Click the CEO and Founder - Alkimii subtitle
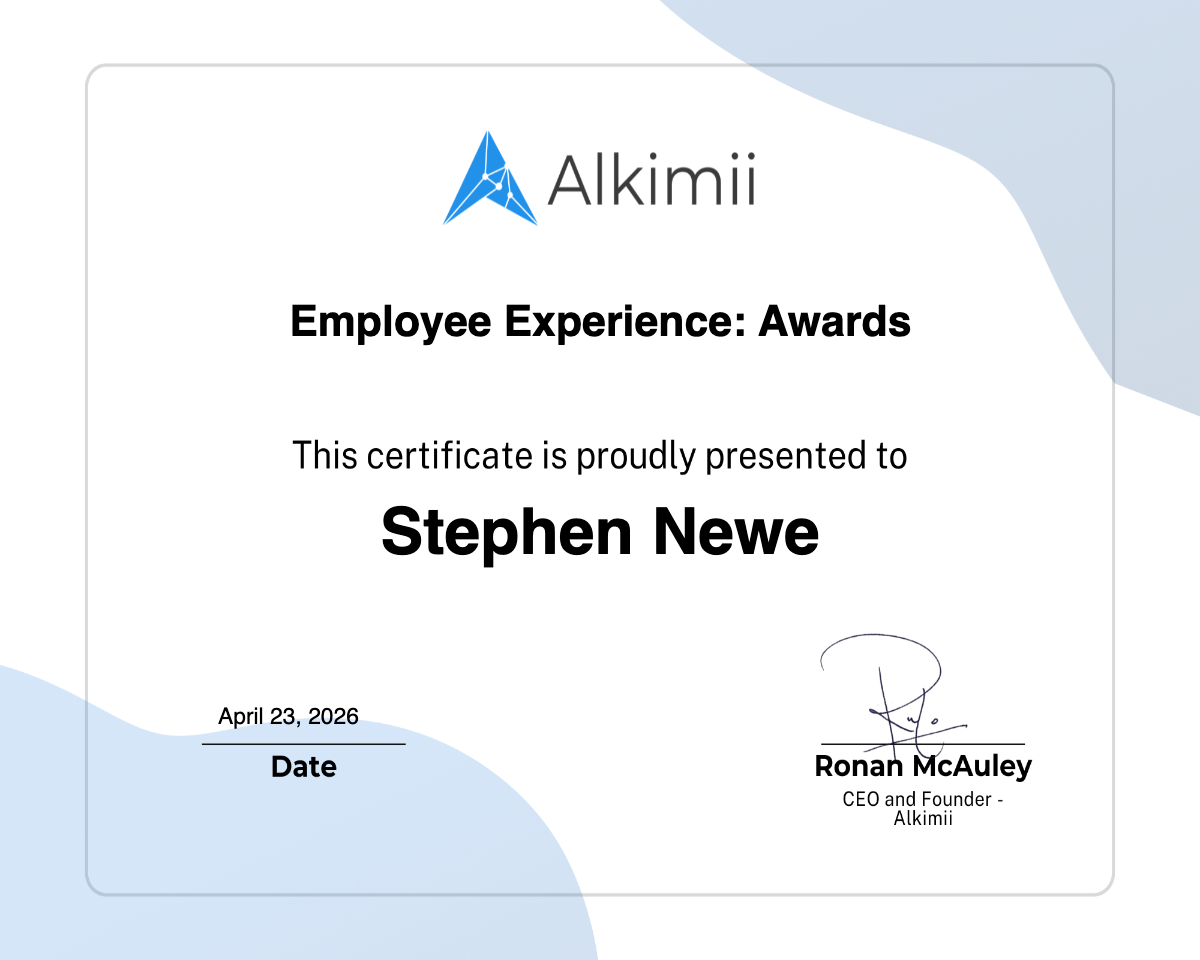Viewport: 1200px width, 960px height. [922, 808]
